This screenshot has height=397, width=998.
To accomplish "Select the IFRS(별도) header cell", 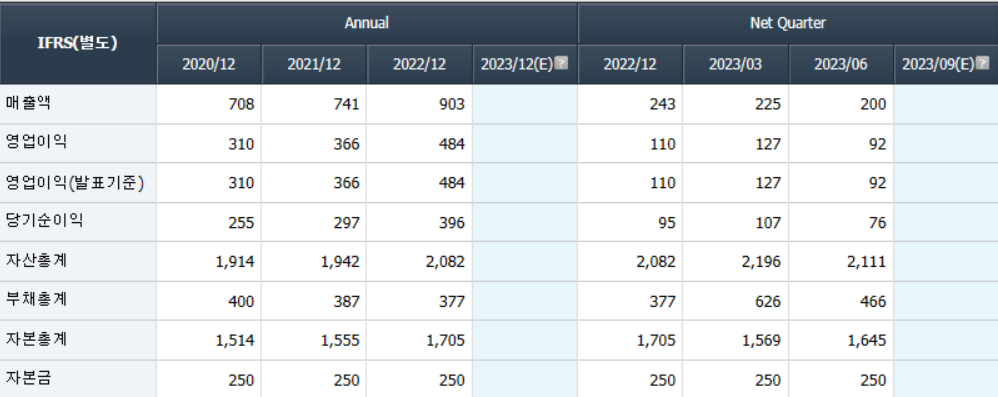I will pyautogui.click(x=78, y=43).
